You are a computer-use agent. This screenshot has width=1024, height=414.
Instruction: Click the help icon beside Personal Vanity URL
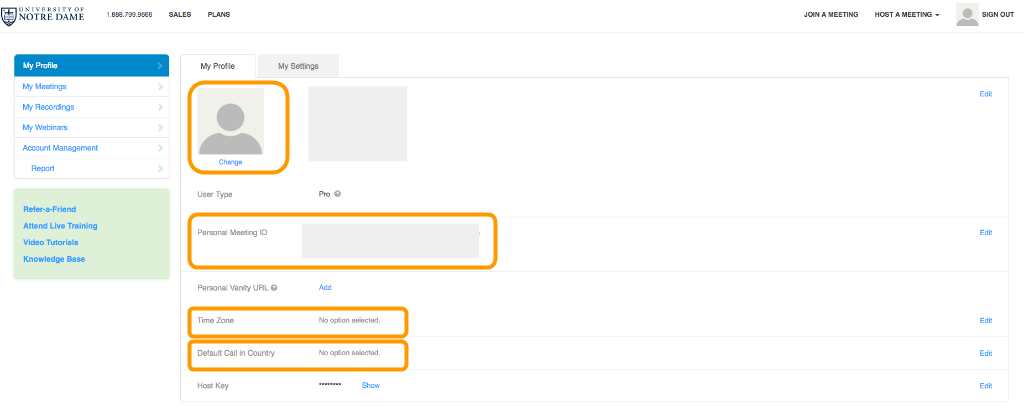coord(274,288)
